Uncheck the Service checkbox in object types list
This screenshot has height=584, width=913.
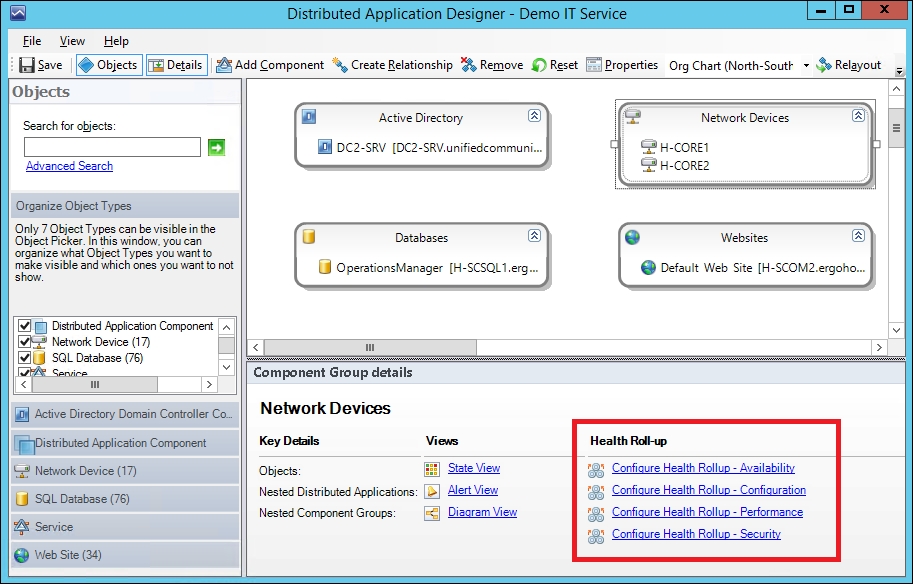[24, 372]
